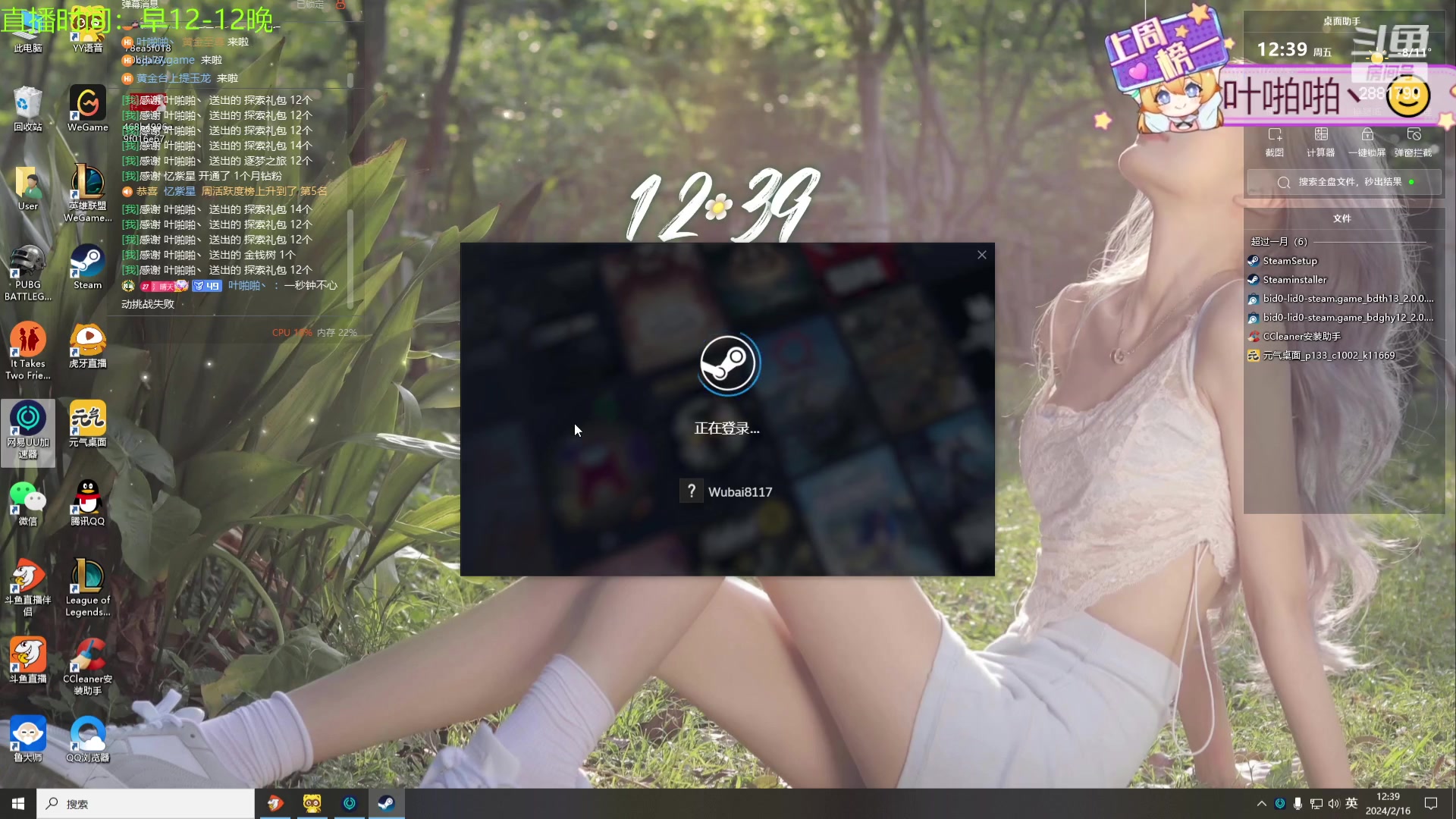Collapse the 超过一月 (6) file group

tap(1279, 241)
